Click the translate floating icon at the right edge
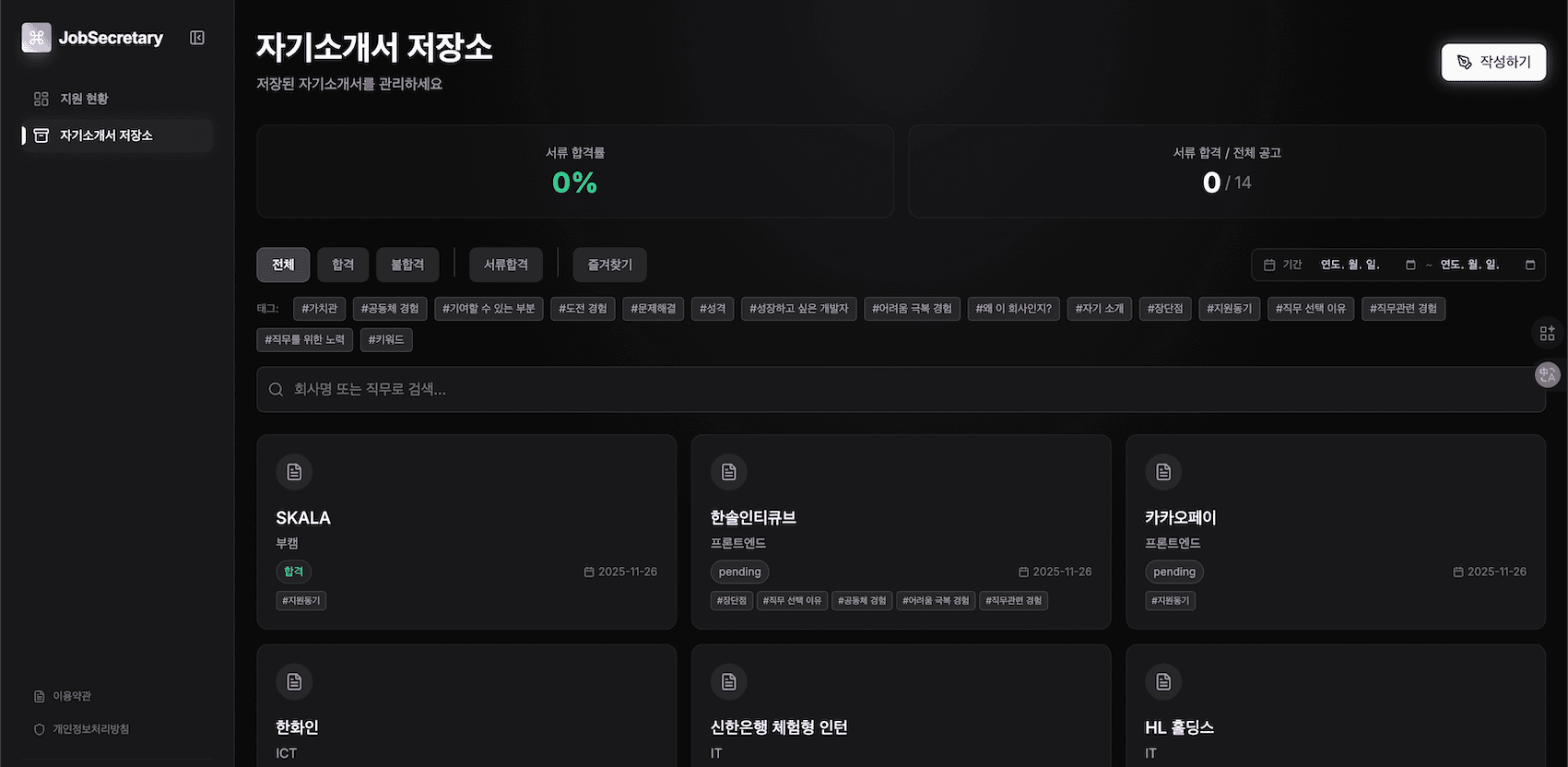The image size is (1568, 767). [1548, 374]
